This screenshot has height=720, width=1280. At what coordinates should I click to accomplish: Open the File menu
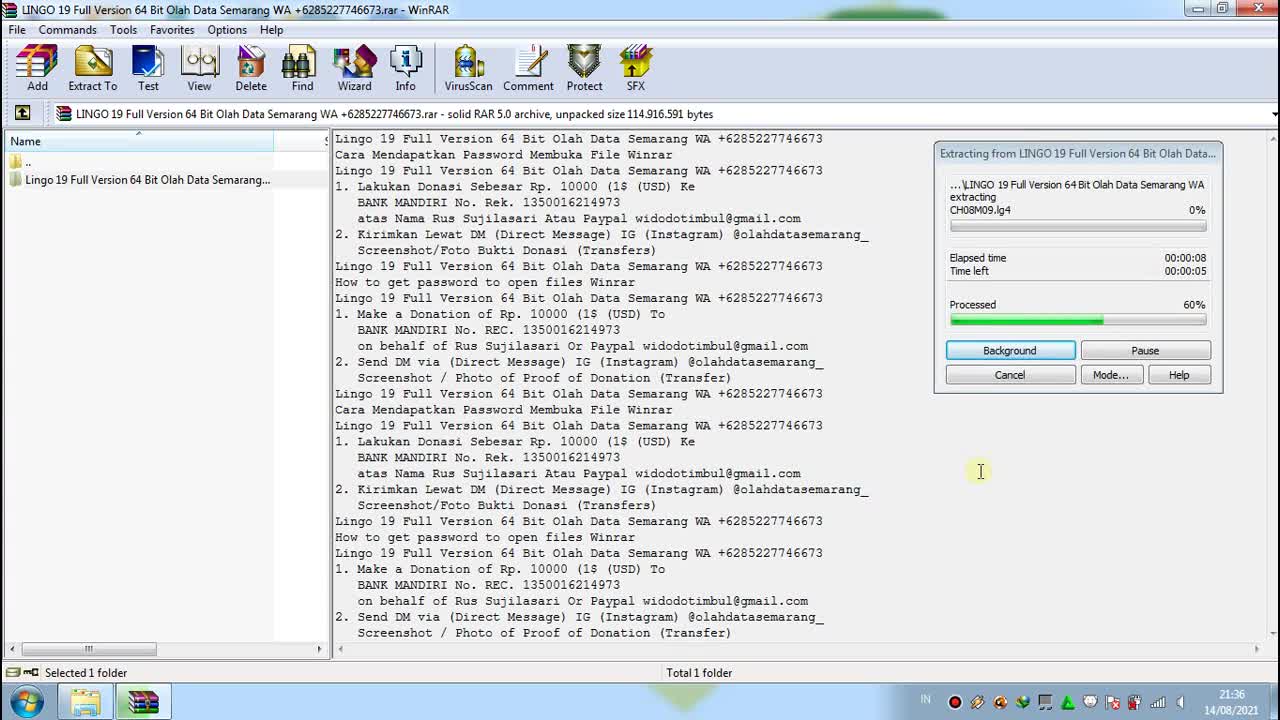click(x=17, y=30)
